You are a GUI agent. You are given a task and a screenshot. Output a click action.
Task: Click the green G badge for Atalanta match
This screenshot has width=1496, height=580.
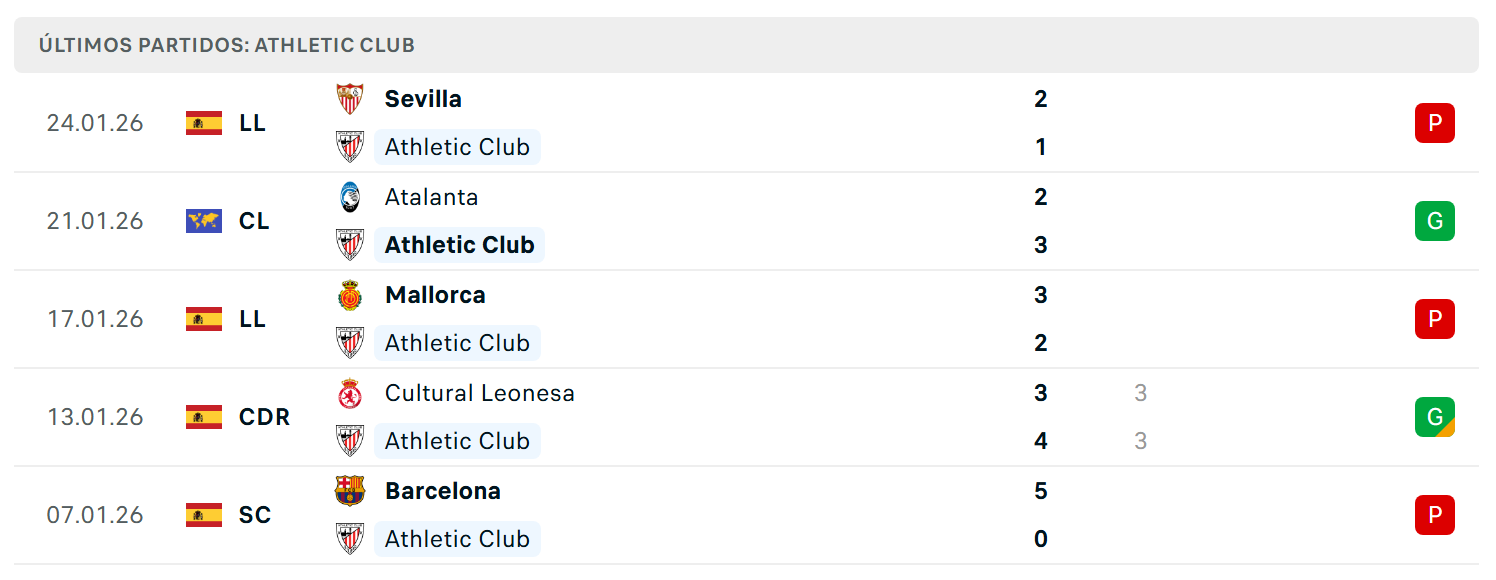1435,221
